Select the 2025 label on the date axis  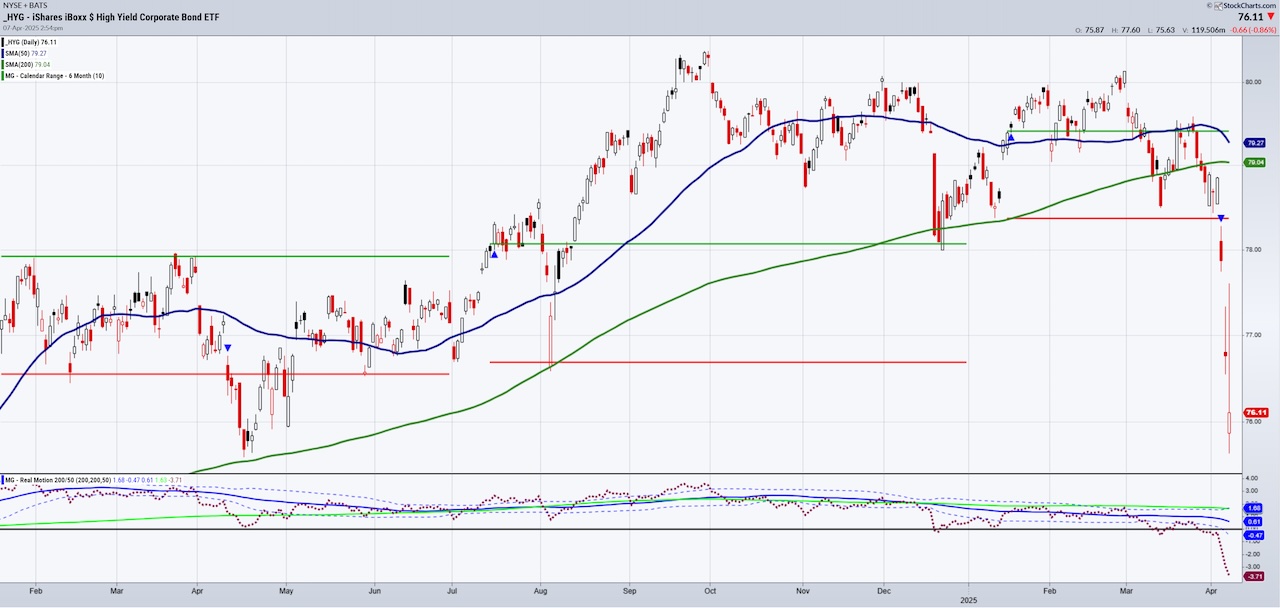pos(968,600)
